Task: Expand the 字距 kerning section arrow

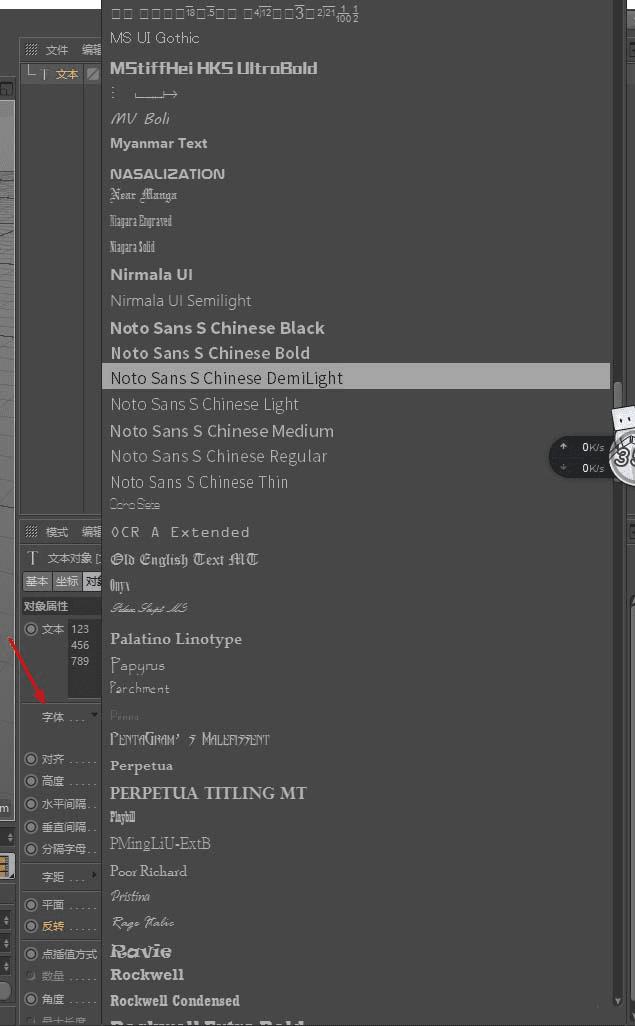Action: pyautogui.click(x=95, y=875)
